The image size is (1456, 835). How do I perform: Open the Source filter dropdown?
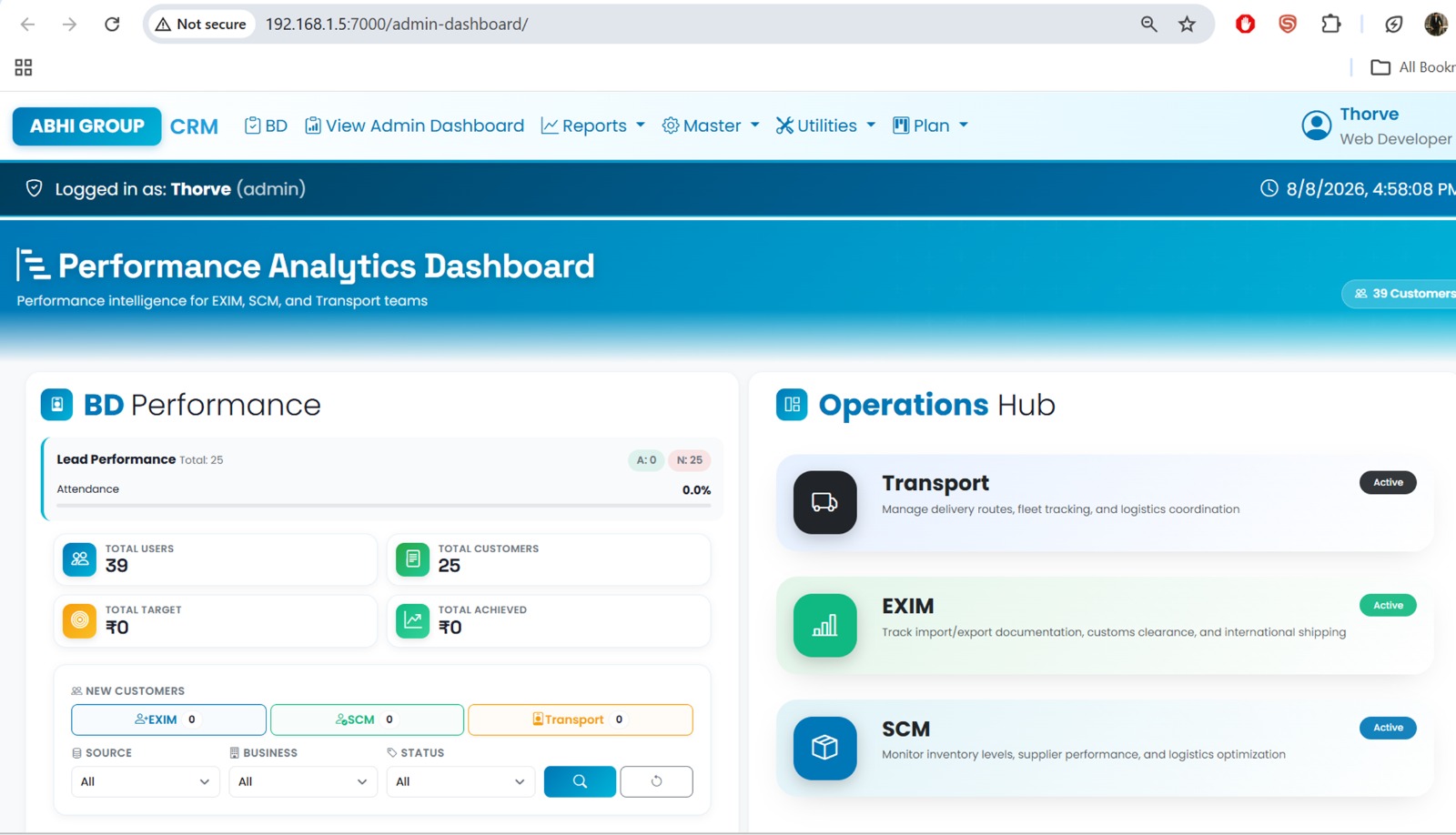coord(146,781)
